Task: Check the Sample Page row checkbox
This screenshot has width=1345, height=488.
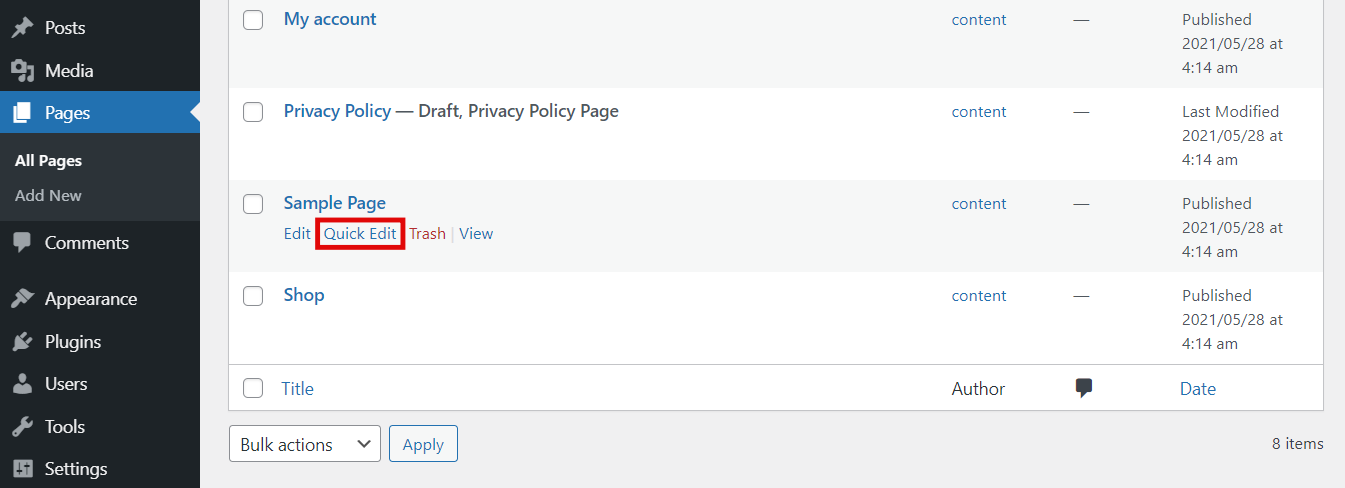Action: (x=253, y=204)
